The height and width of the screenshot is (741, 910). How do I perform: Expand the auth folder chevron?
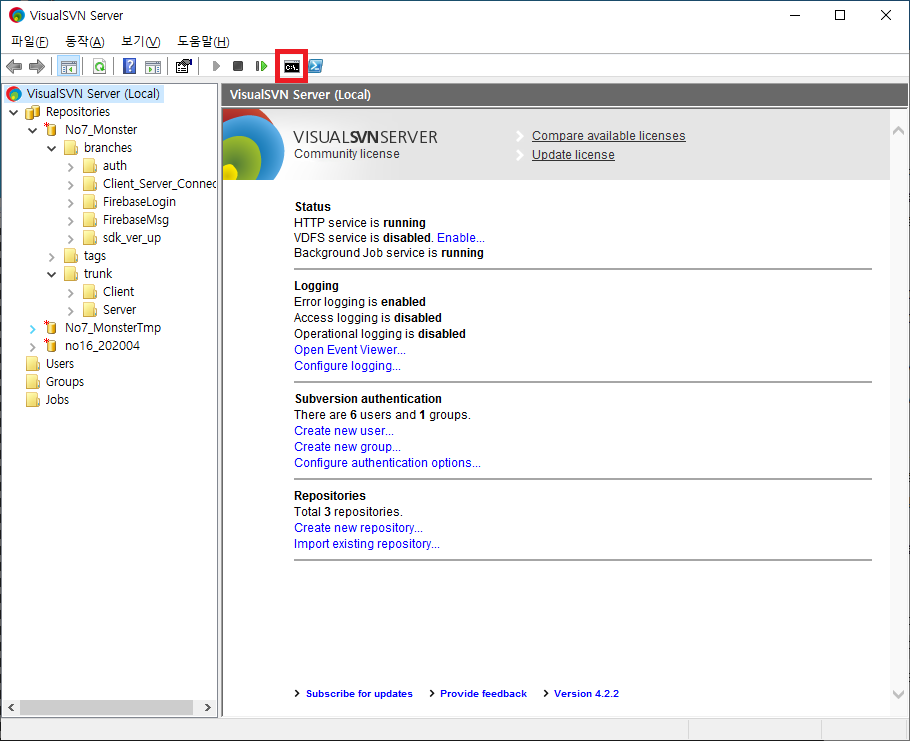(71, 167)
